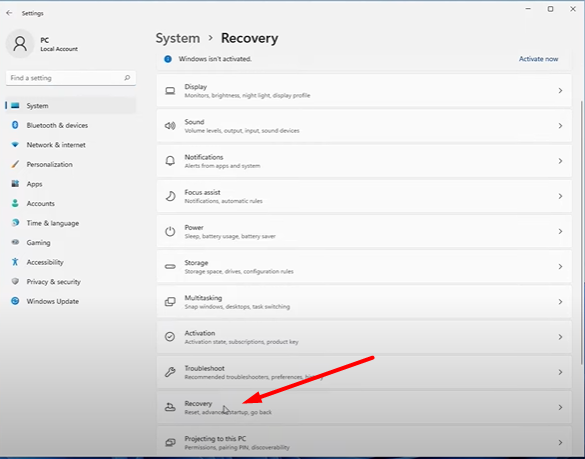Open the Apps section

coord(71,184)
